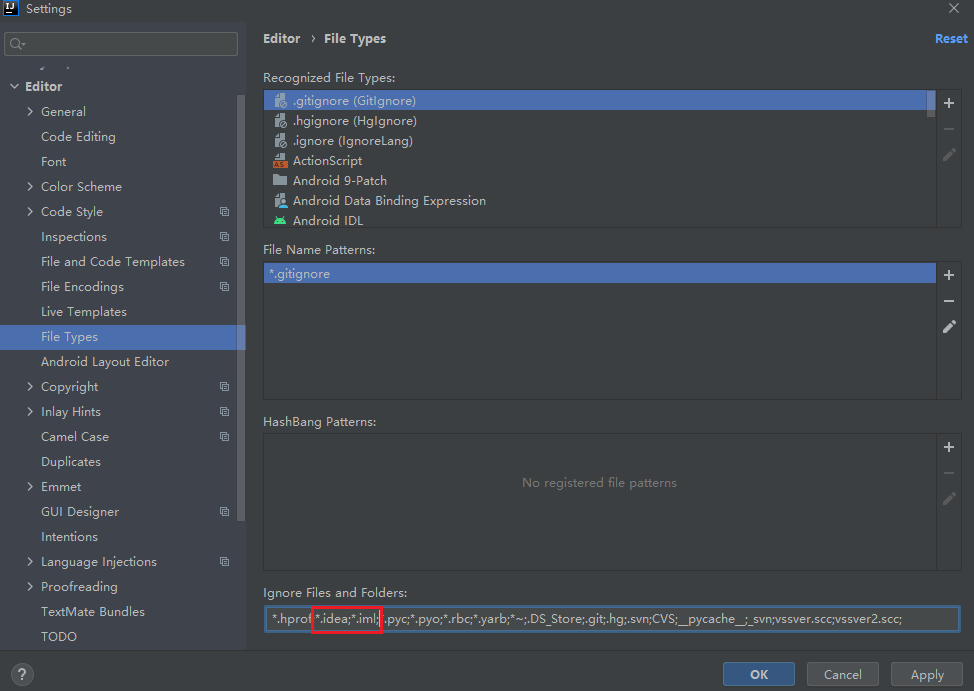The width and height of the screenshot is (974, 691).
Task: Click the OK button
Action: click(758, 674)
